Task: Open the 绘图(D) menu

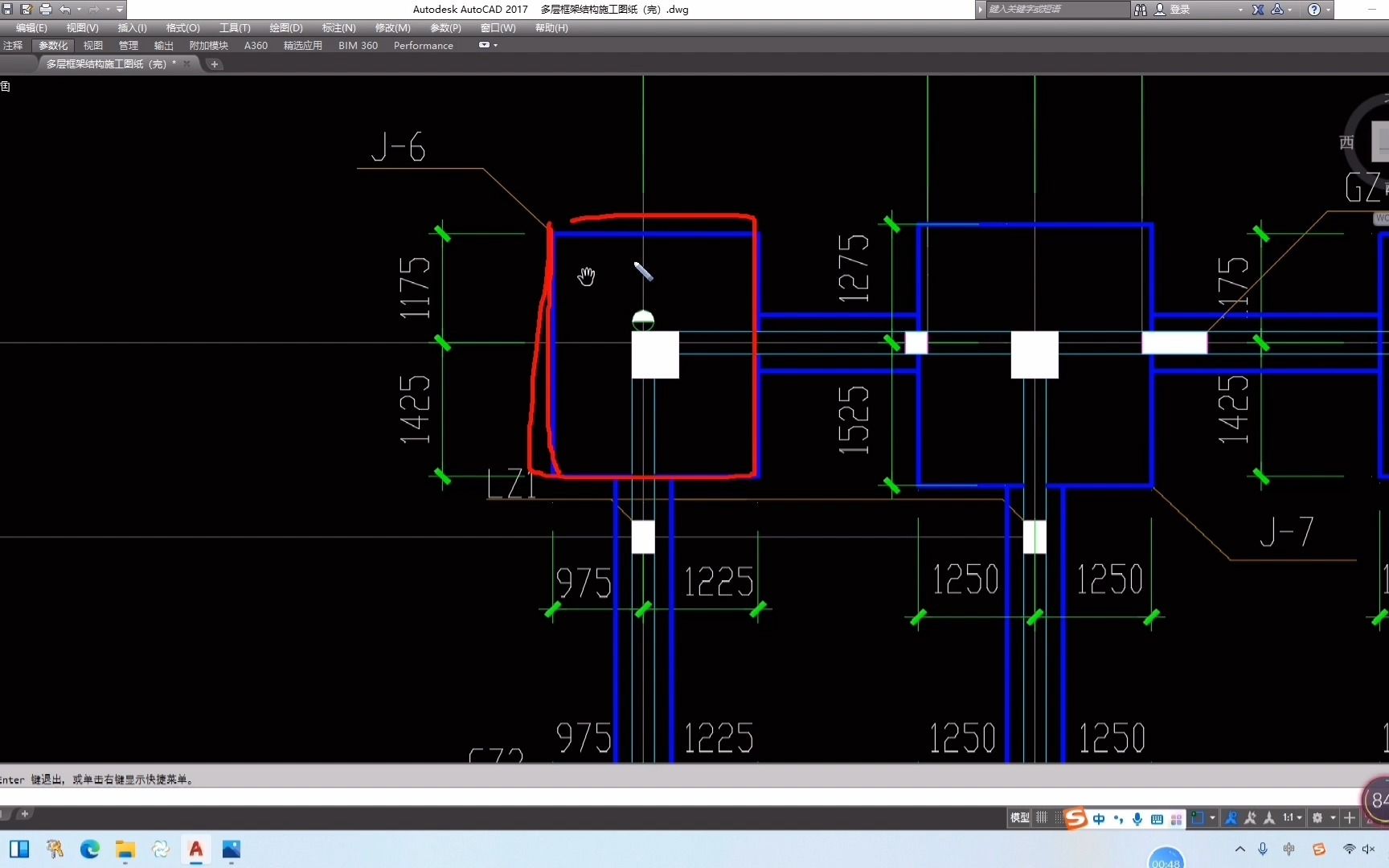Action: point(285,28)
